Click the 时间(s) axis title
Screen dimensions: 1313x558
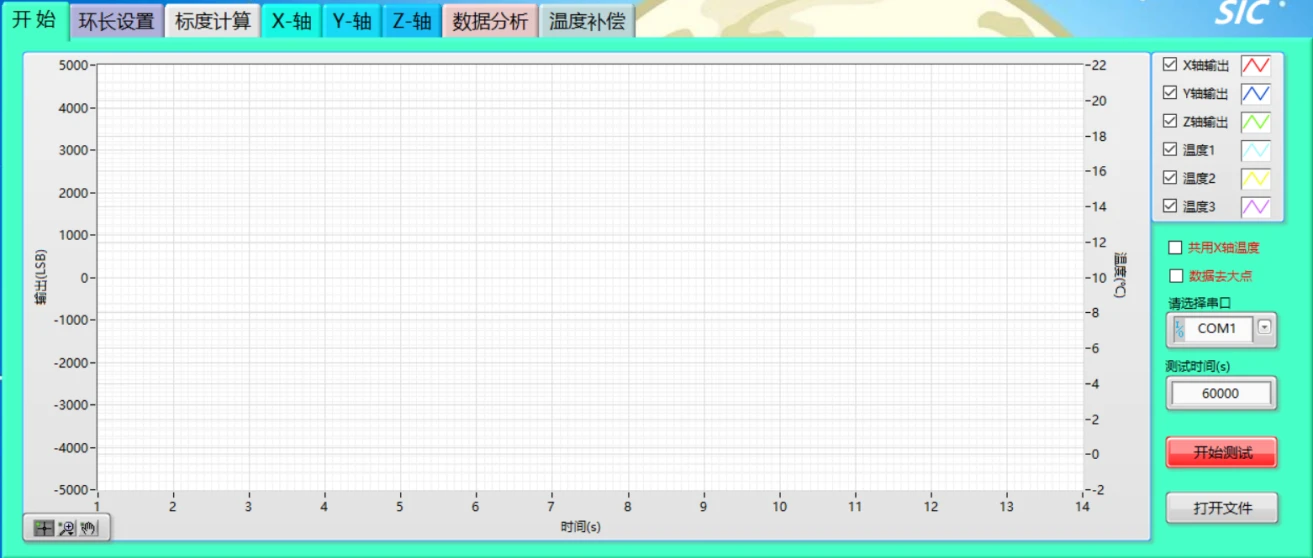coord(580,526)
